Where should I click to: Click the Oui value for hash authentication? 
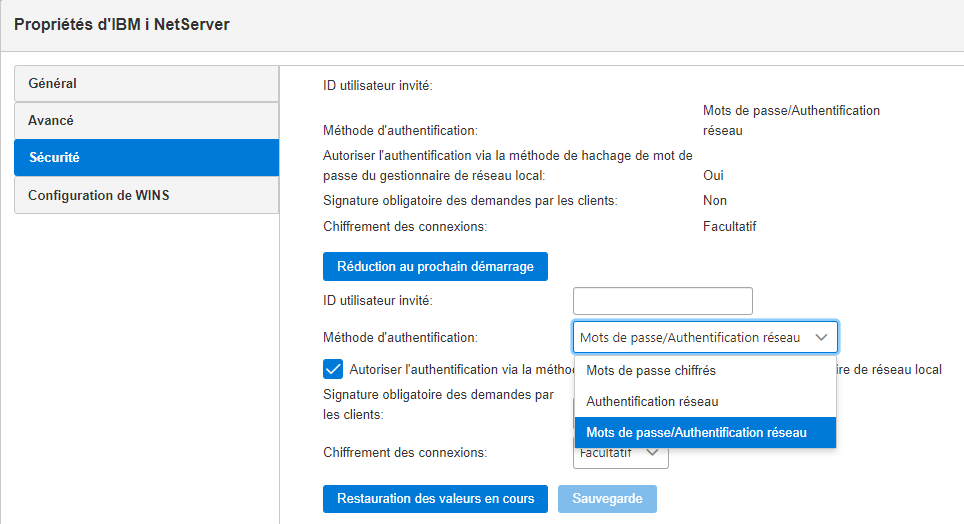click(713, 175)
